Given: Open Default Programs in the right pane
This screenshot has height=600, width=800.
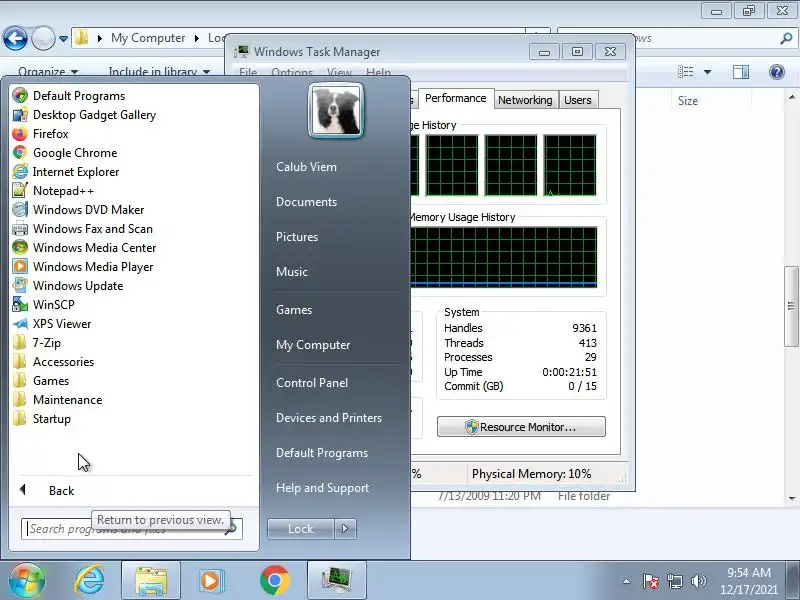Looking at the screenshot, I should tap(321, 453).
